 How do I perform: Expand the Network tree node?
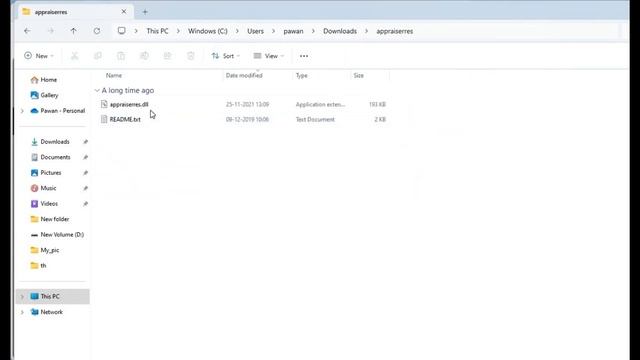click(22, 312)
